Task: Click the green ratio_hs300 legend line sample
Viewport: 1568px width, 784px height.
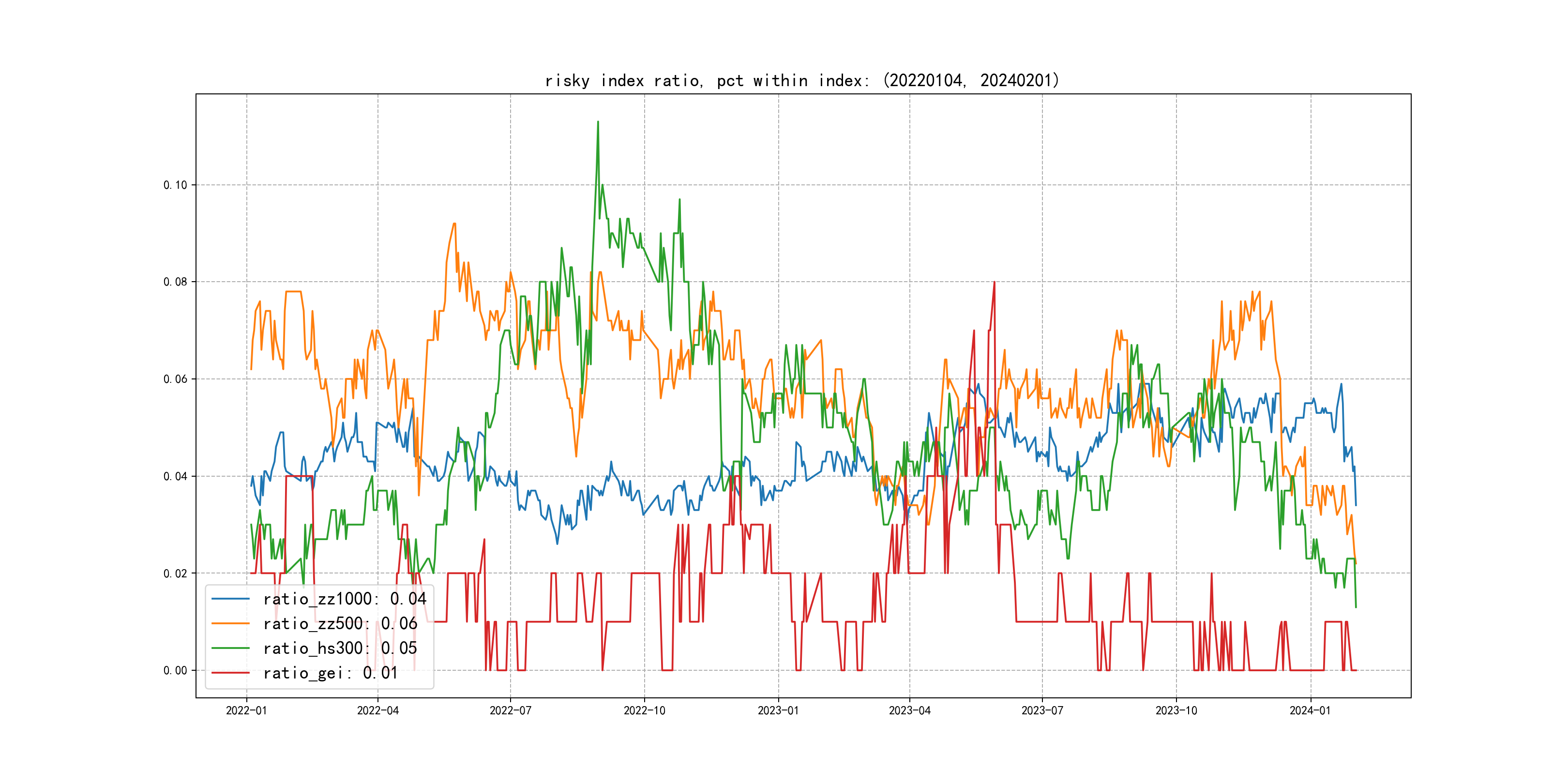Action: point(230,648)
